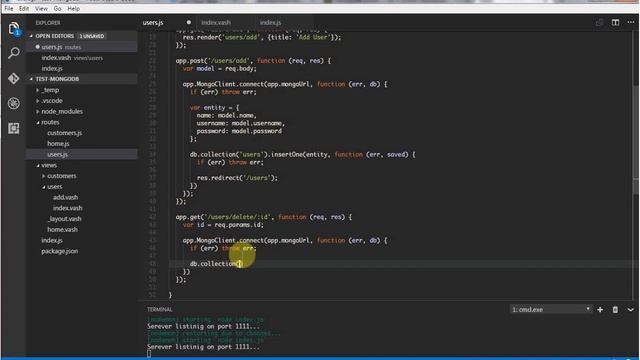Viewport: 640px width, 360px height.
Task: Open the Edit menu
Action: click(x=24, y=8)
